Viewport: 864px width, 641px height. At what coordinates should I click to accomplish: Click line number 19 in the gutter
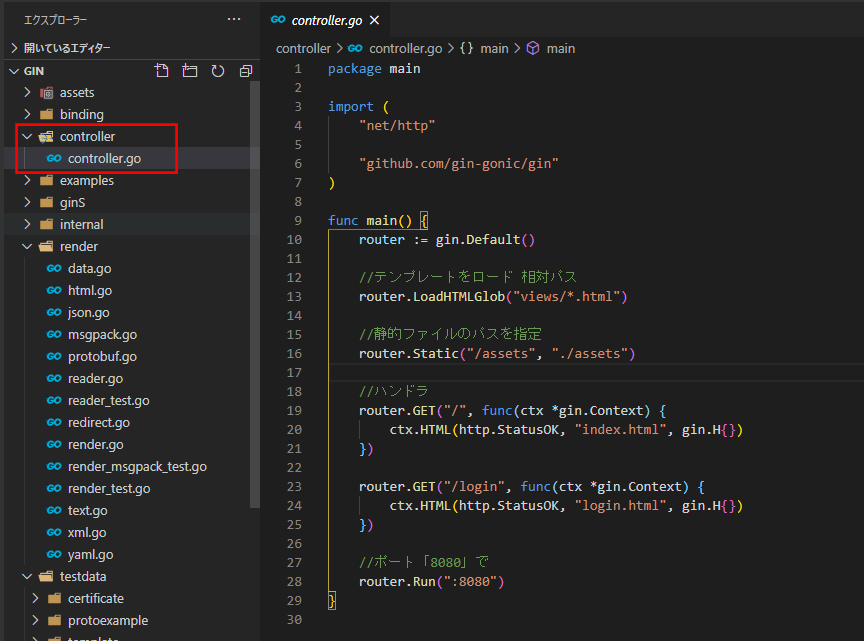click(x=294, y=411)
